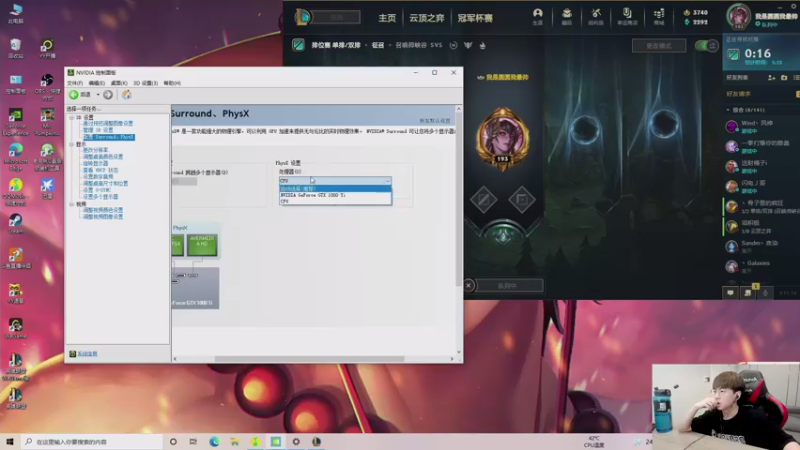Open the Back button history dropdown arrow
The width and height of the screenshot is (800, 450).
point(98,94)
